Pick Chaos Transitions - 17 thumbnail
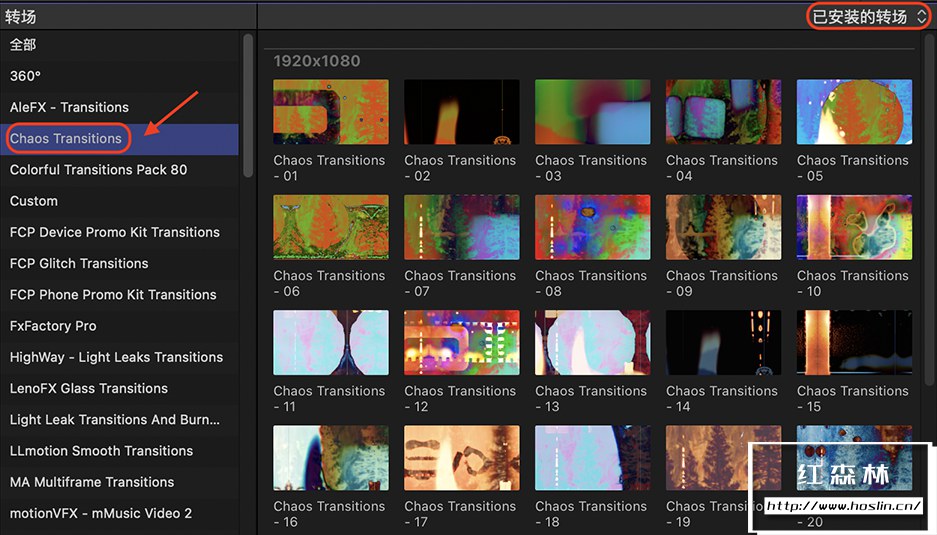The image size is (937, 535). [x=461, y=458]
